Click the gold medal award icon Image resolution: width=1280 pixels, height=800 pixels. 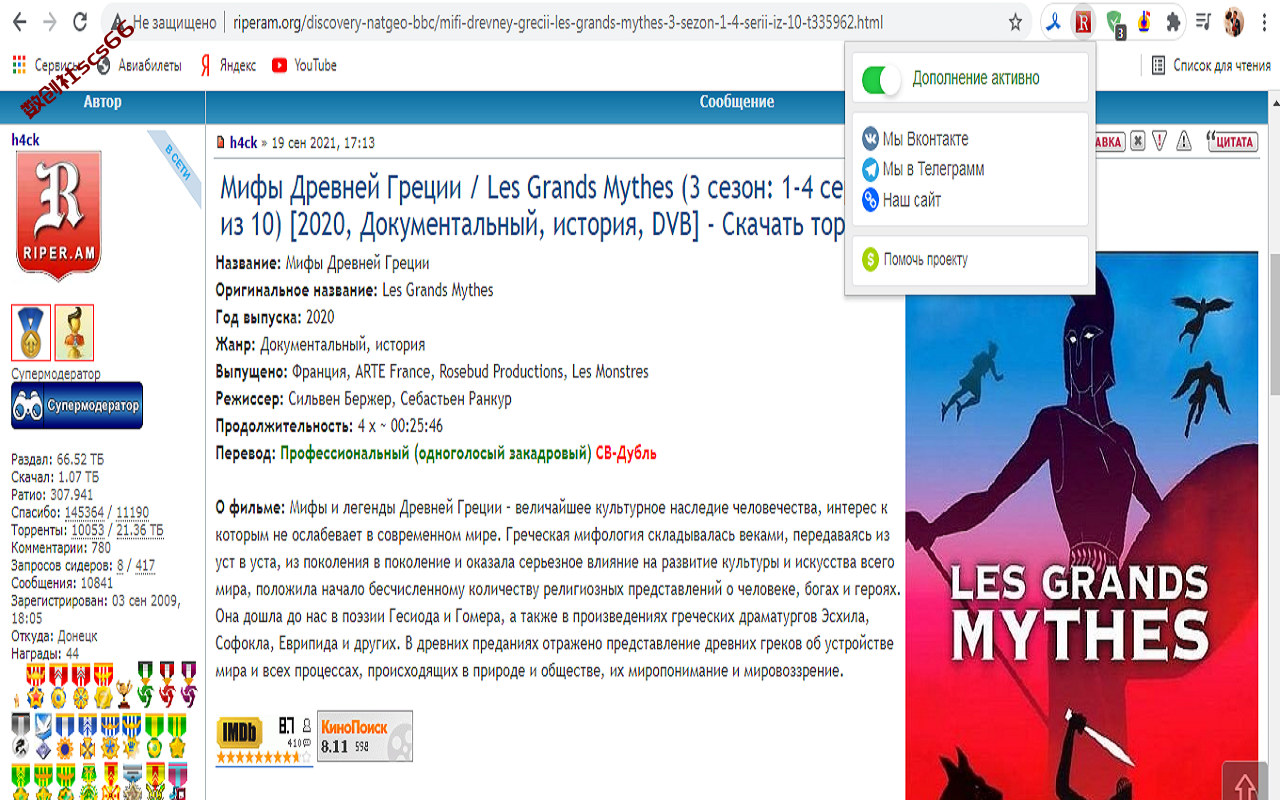pyautogui.click(x=31, y=332)
